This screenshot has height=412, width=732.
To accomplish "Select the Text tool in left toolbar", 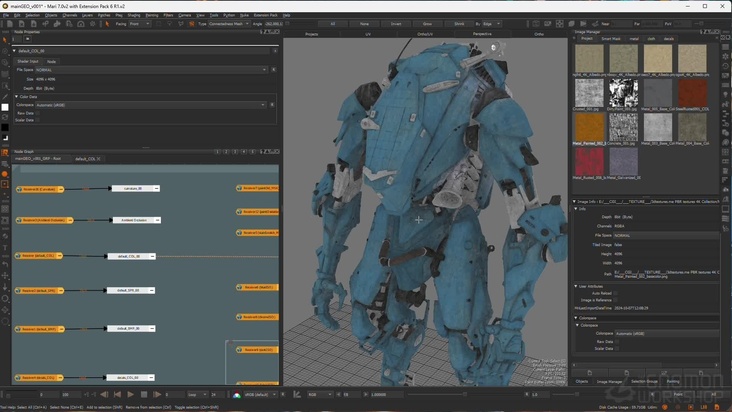I will pyautogui.click(x=5, y=248).
